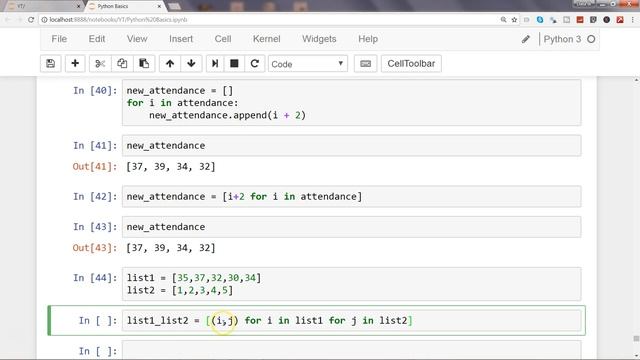Interrupt kernel with stop square icon
Screen dimensions: 640x360
(234, 64)
